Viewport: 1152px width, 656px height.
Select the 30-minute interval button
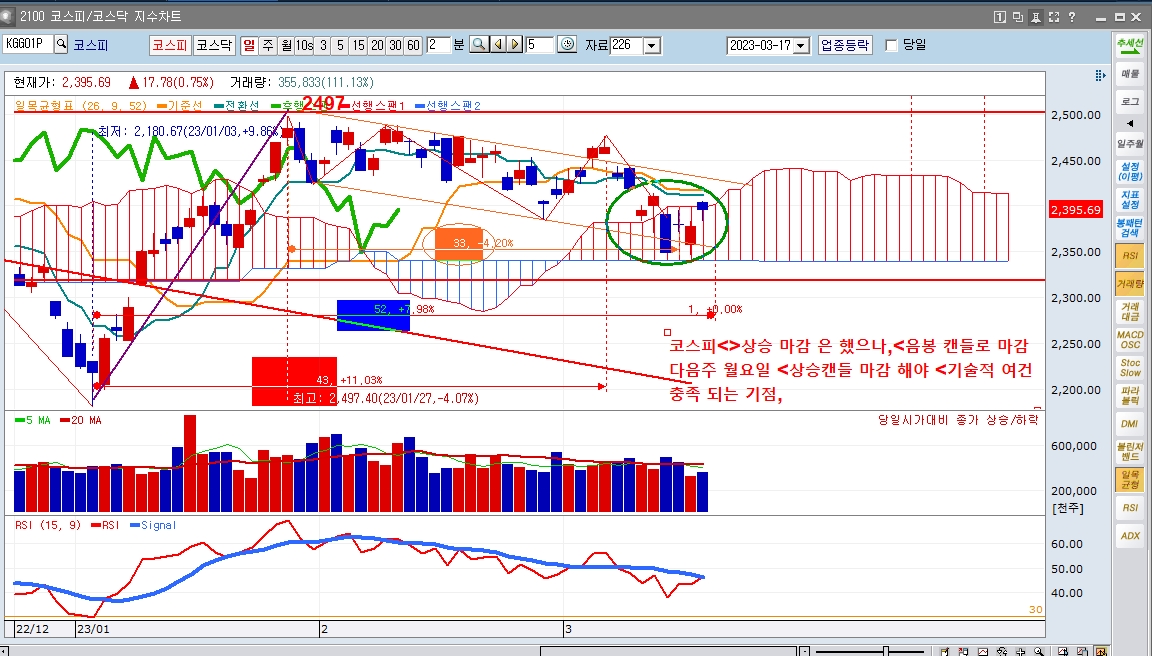point(395,45)
